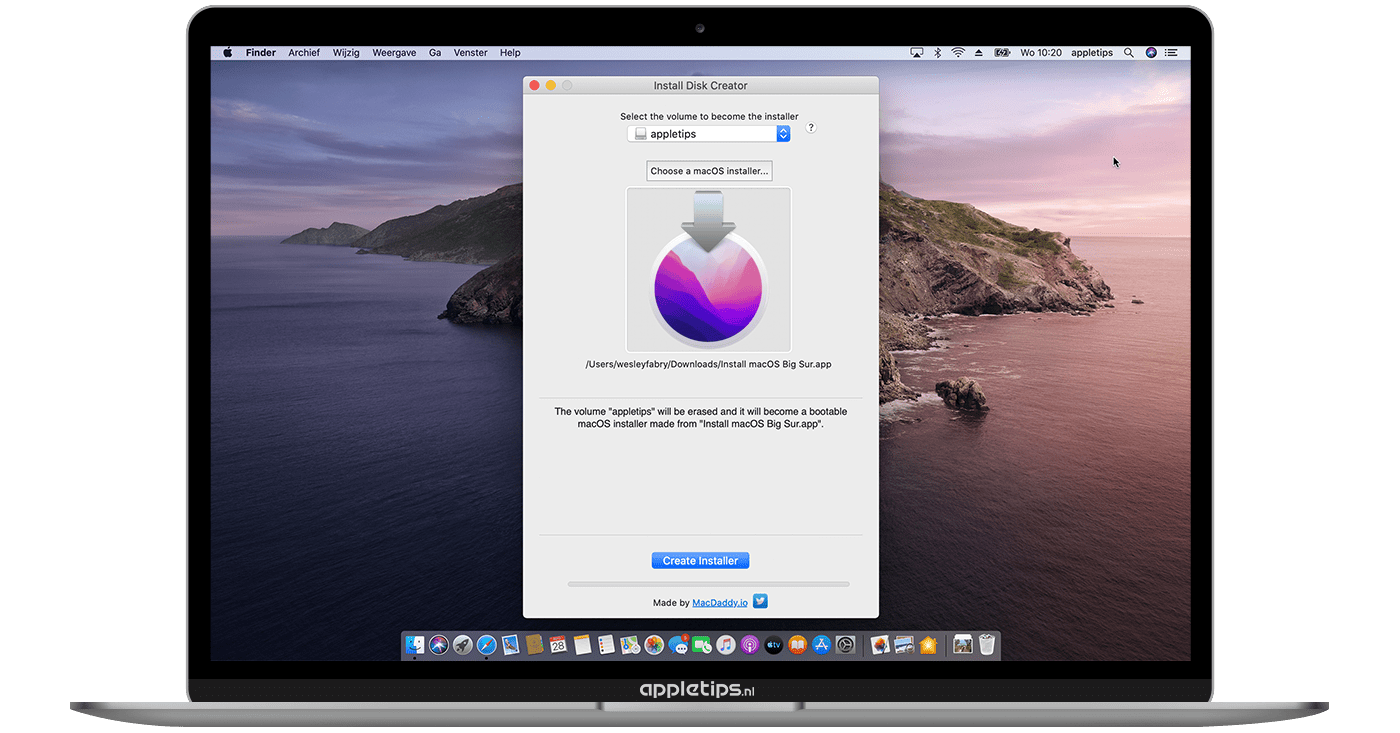Click the appletips user name in menu bar
The width and height of the screenshot is (1400, 733).
(x=1092, y=53)
